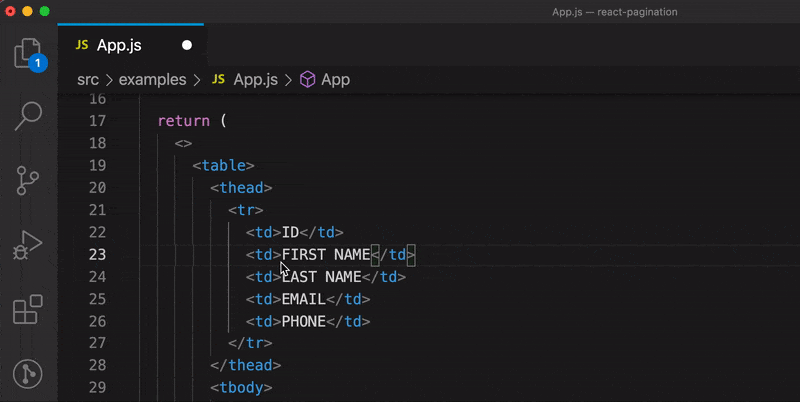This screenshot has width=800, height=402.
Task: Click the empty fragment tag on line 18
Action: point(184,143)
